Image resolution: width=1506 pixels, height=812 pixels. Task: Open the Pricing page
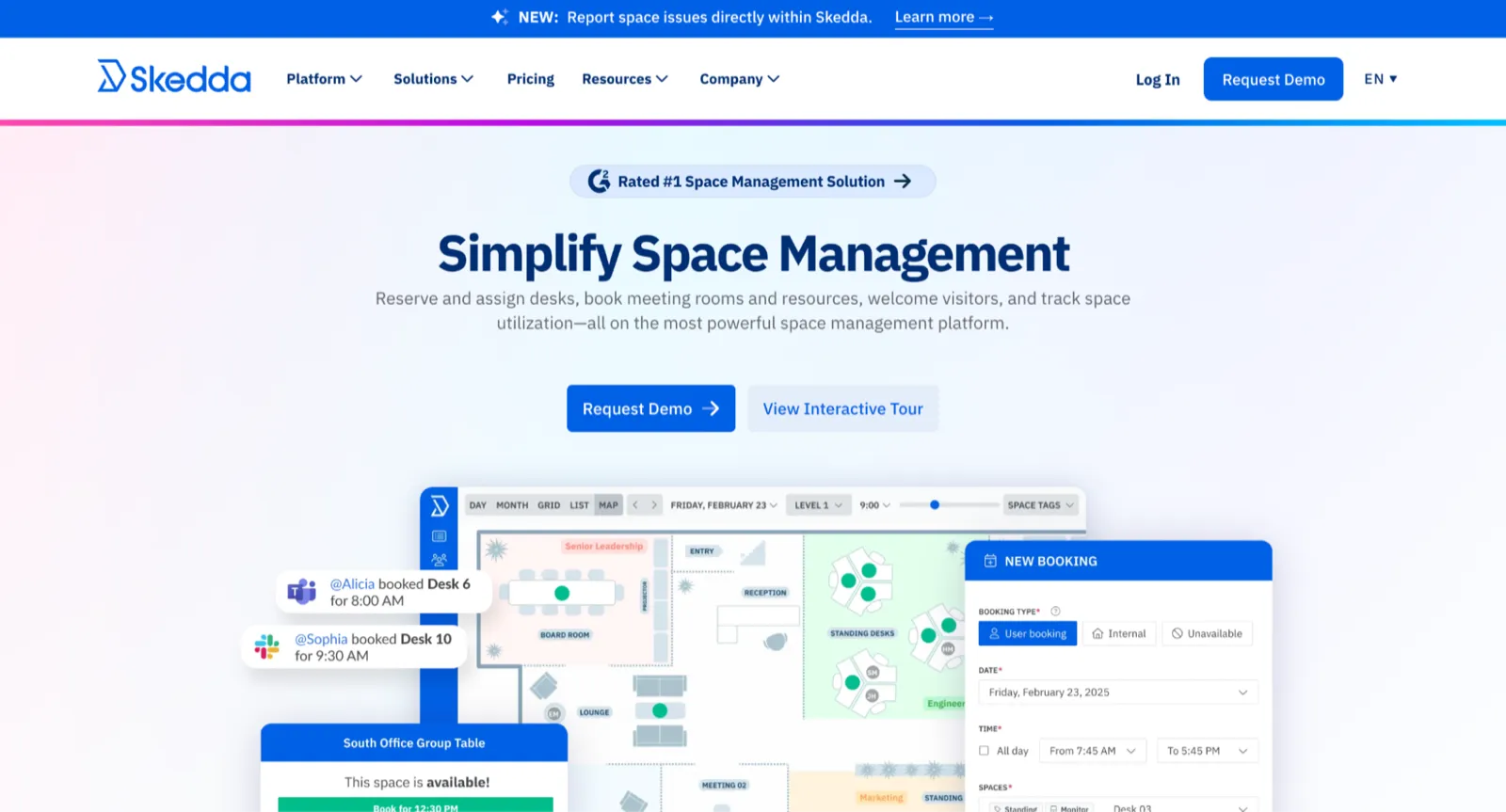point(531,79)
